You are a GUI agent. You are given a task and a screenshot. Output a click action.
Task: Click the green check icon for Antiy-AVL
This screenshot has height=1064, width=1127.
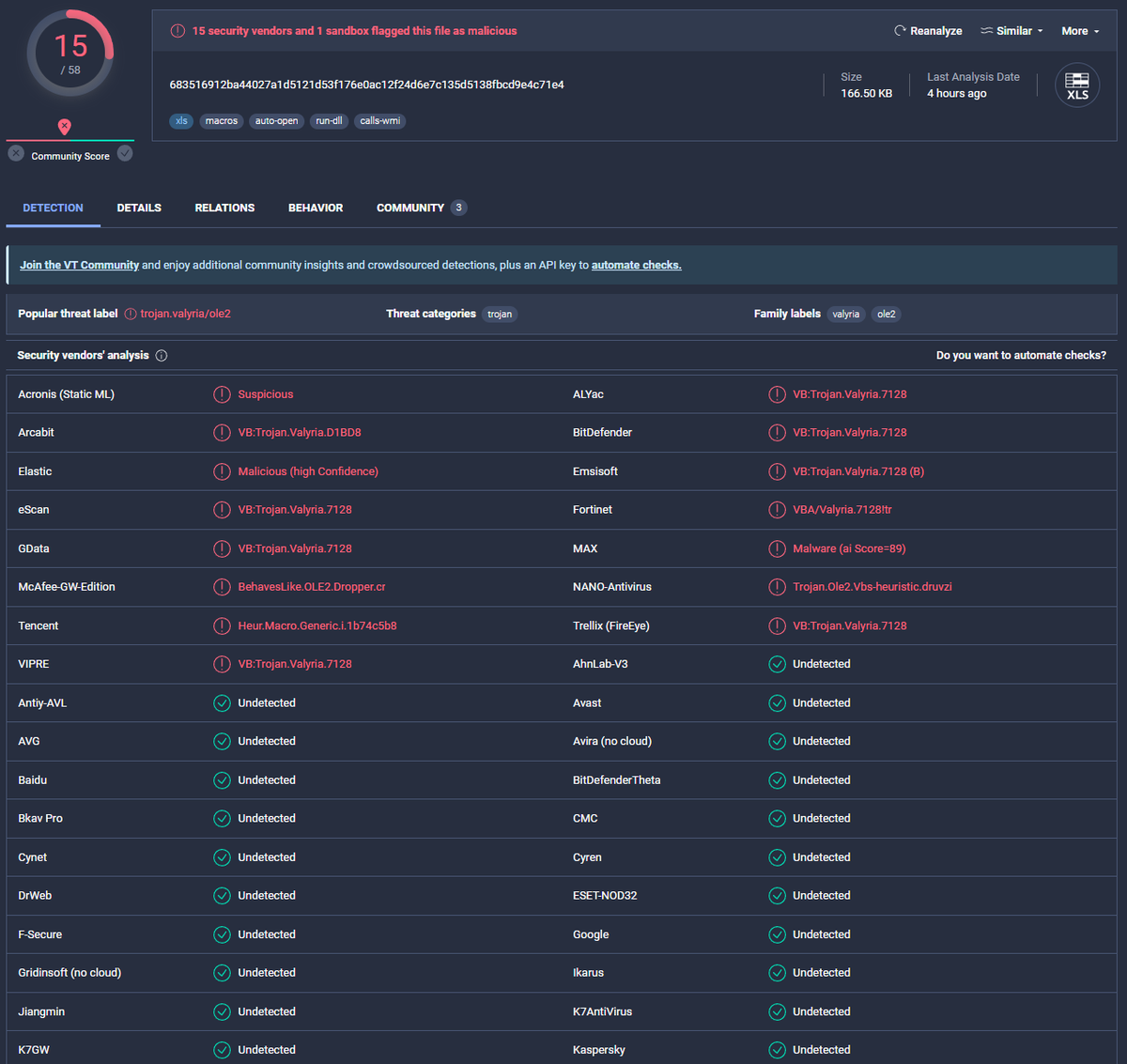[x=222, y=702]
